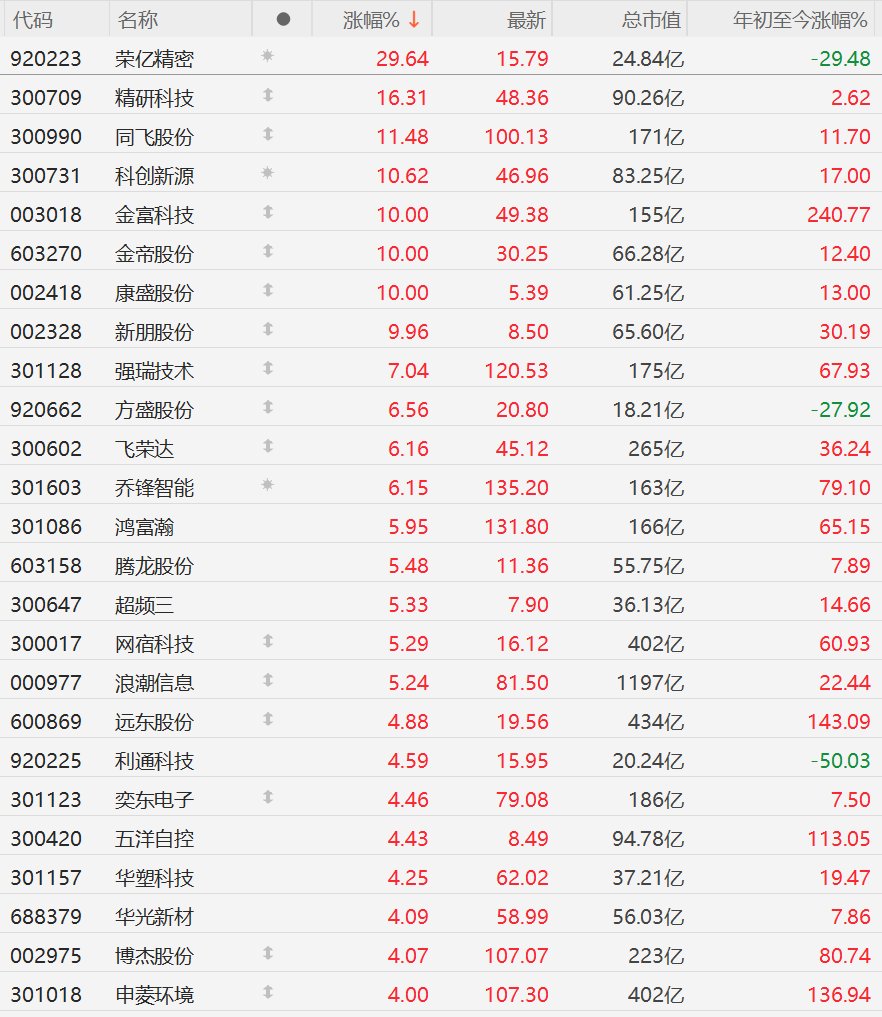Sort by the 总市值 column header
882x1017 pixels.
[651, 20]
